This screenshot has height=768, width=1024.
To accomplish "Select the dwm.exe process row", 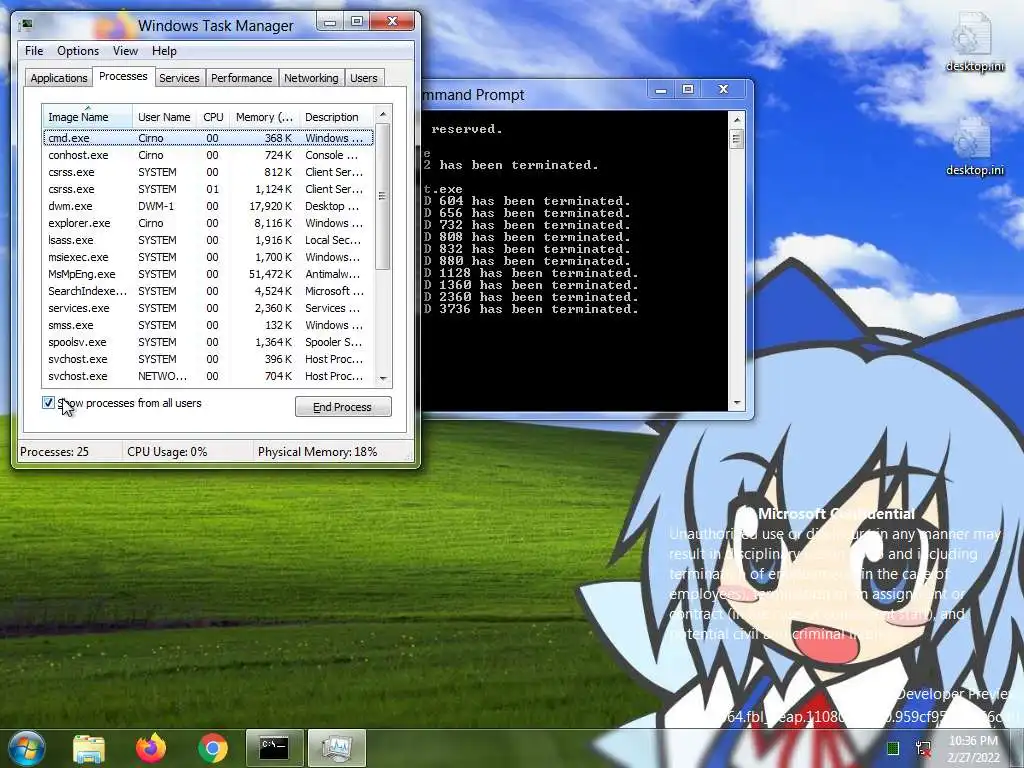I will point(208,206).
